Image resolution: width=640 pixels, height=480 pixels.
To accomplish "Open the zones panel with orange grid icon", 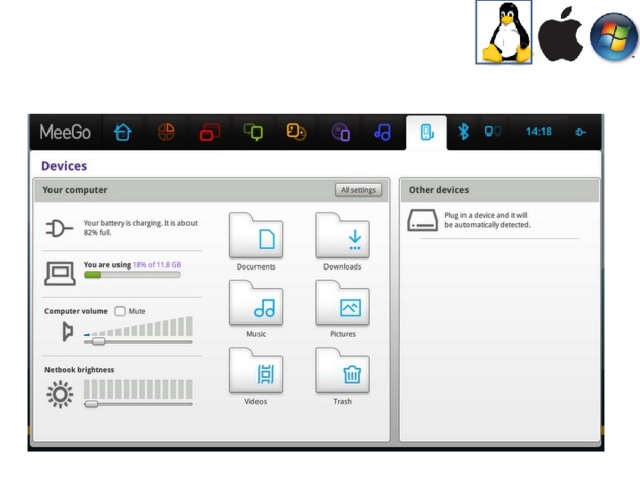I will 166,132.
